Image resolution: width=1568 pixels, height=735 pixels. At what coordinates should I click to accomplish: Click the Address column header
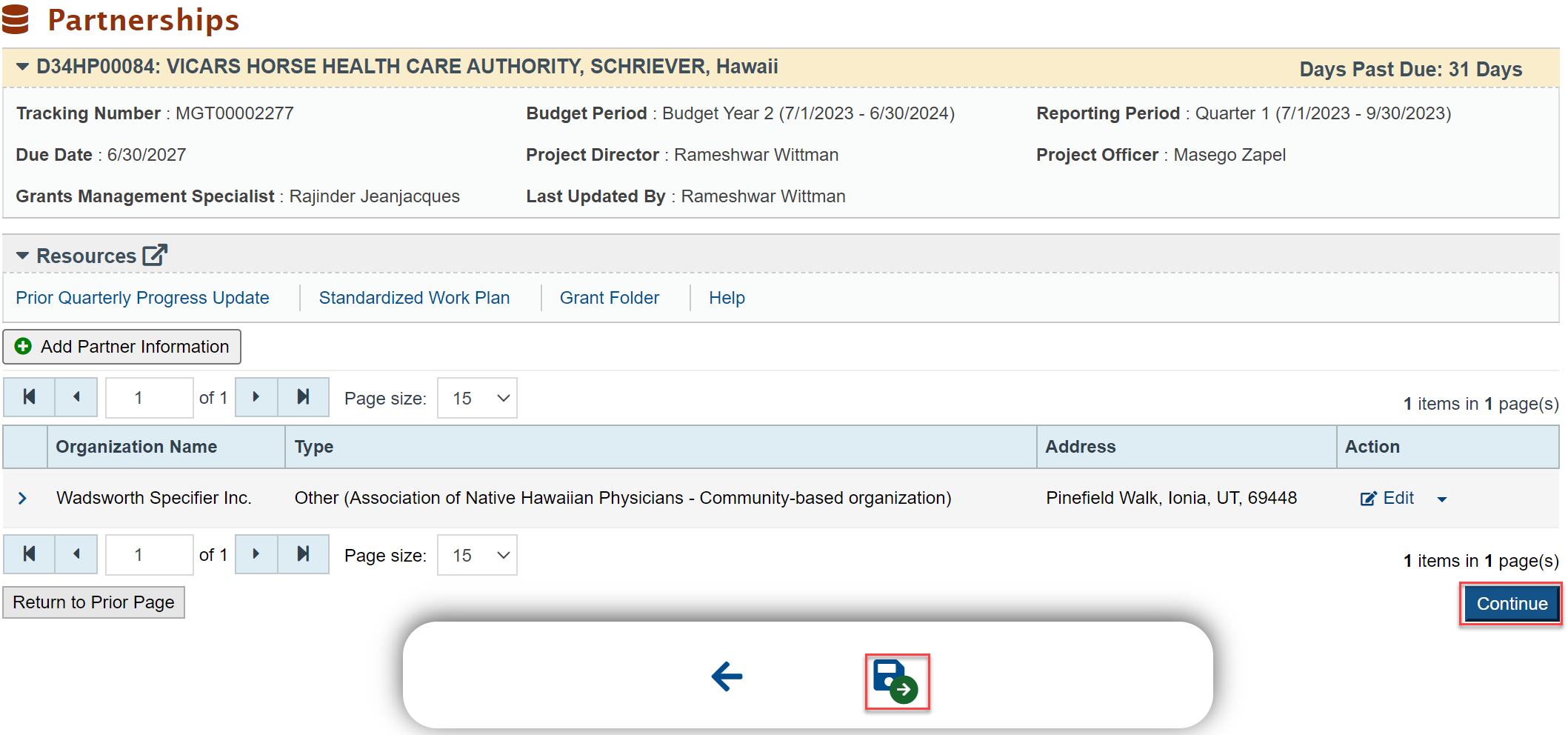[1080, 447]
